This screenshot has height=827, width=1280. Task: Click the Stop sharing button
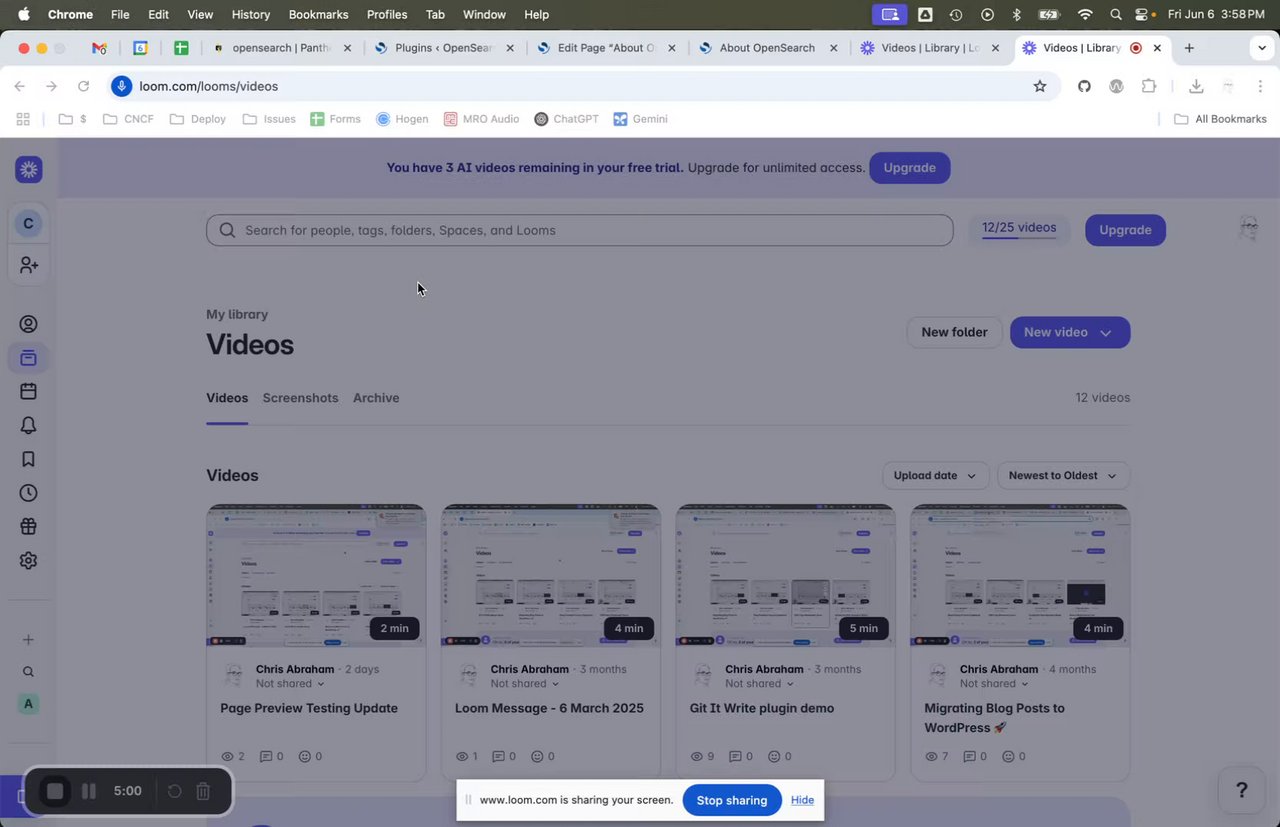click(732, 800)
